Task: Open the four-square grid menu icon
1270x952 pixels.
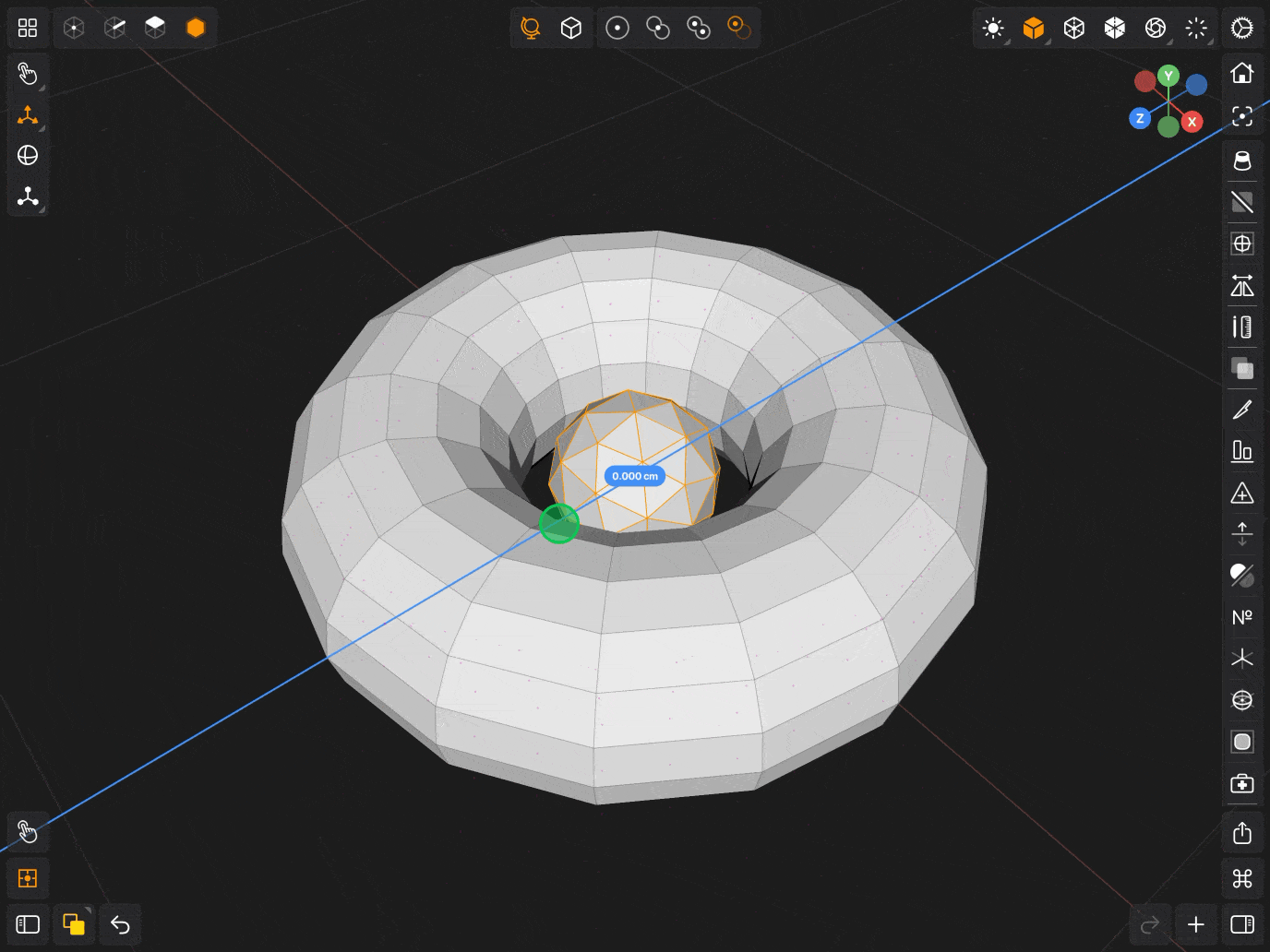Action: click(x=28, y=28)
